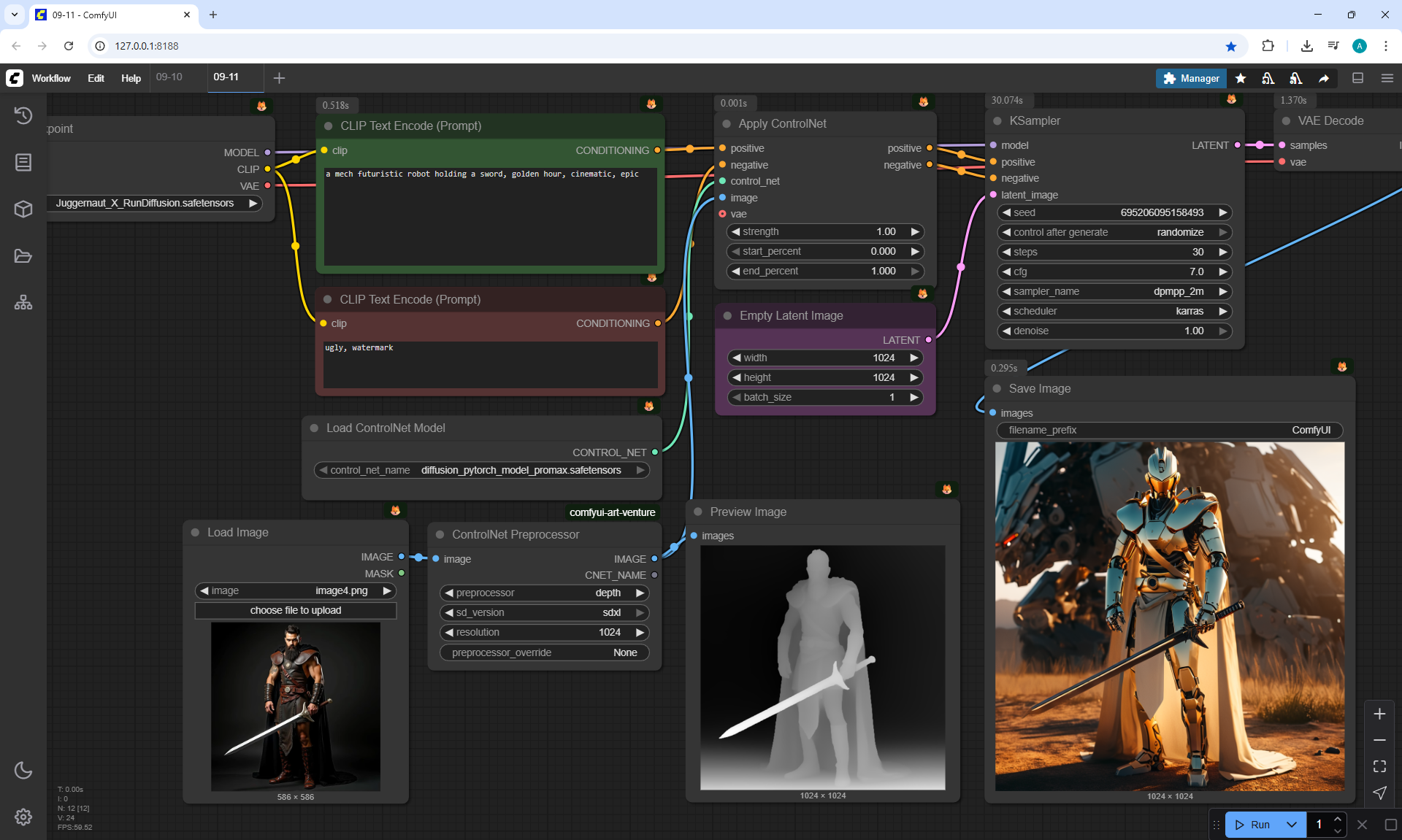This screenshot has height=840, width=1402.
Task: Click the share arrow icon in toolbar
Action: tap(1324, 78)
